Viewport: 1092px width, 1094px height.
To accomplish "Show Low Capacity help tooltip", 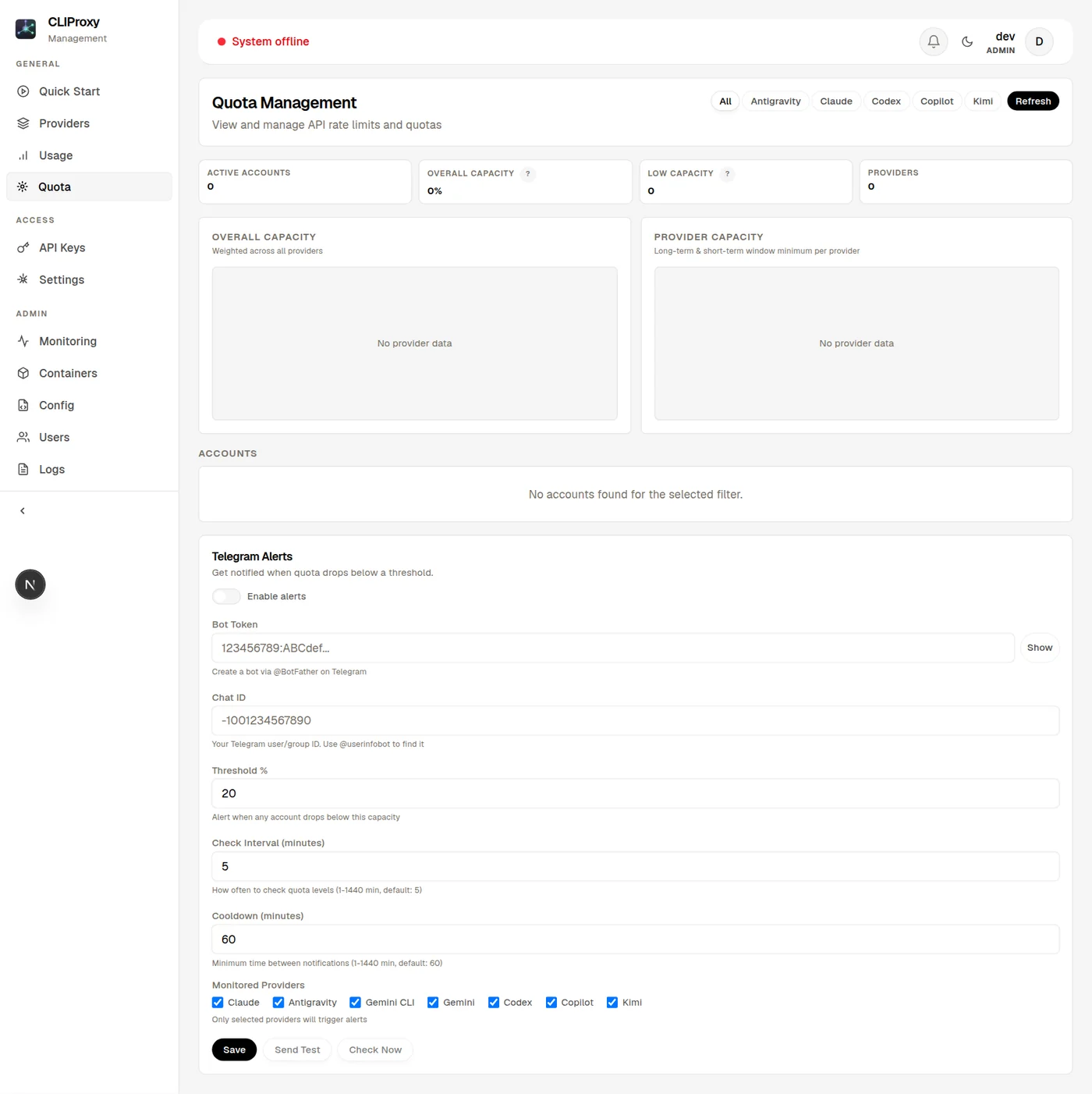I will coord(727,173).
